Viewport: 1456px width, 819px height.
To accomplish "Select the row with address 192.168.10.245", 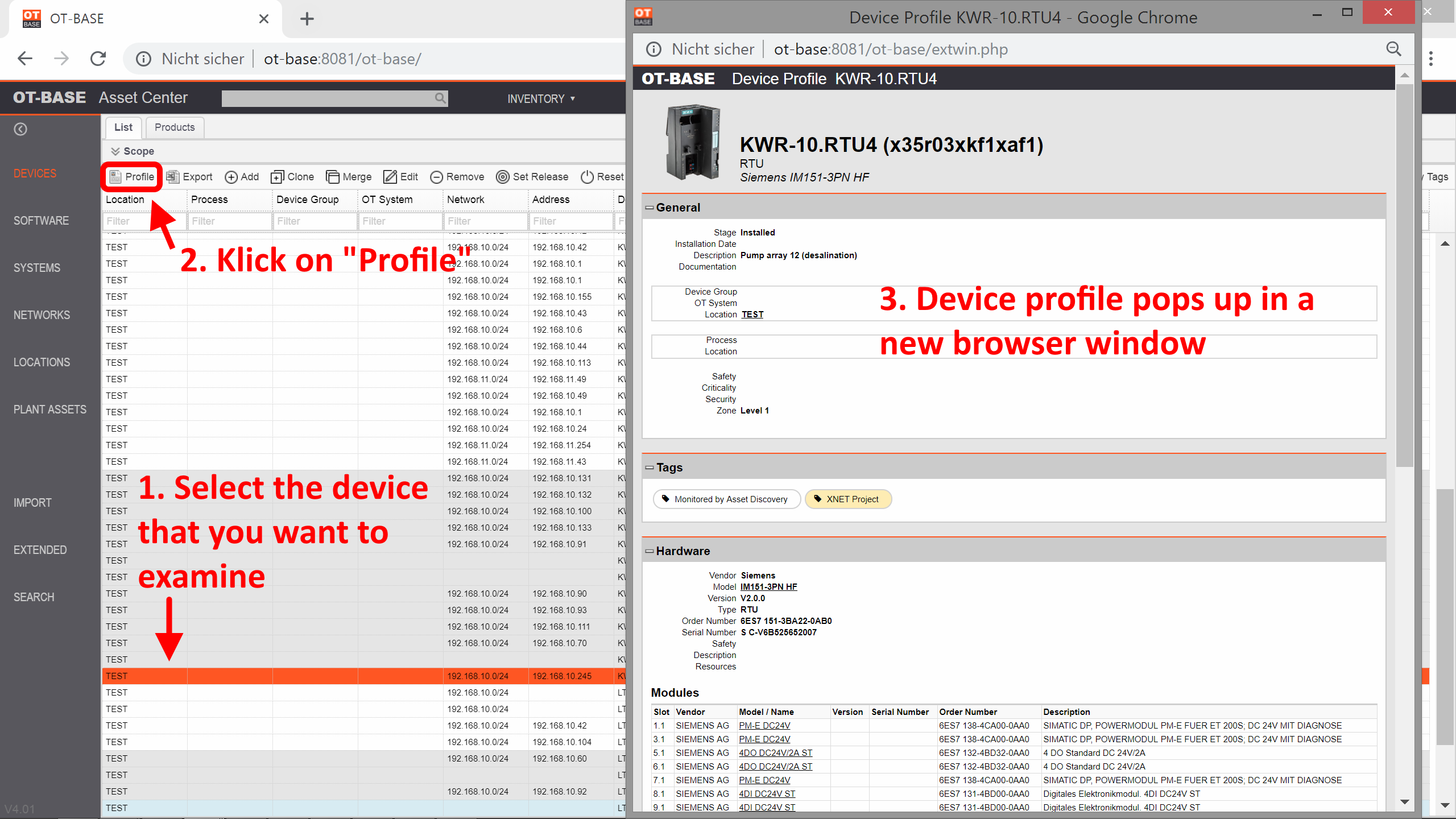I will tap(364, 676).
